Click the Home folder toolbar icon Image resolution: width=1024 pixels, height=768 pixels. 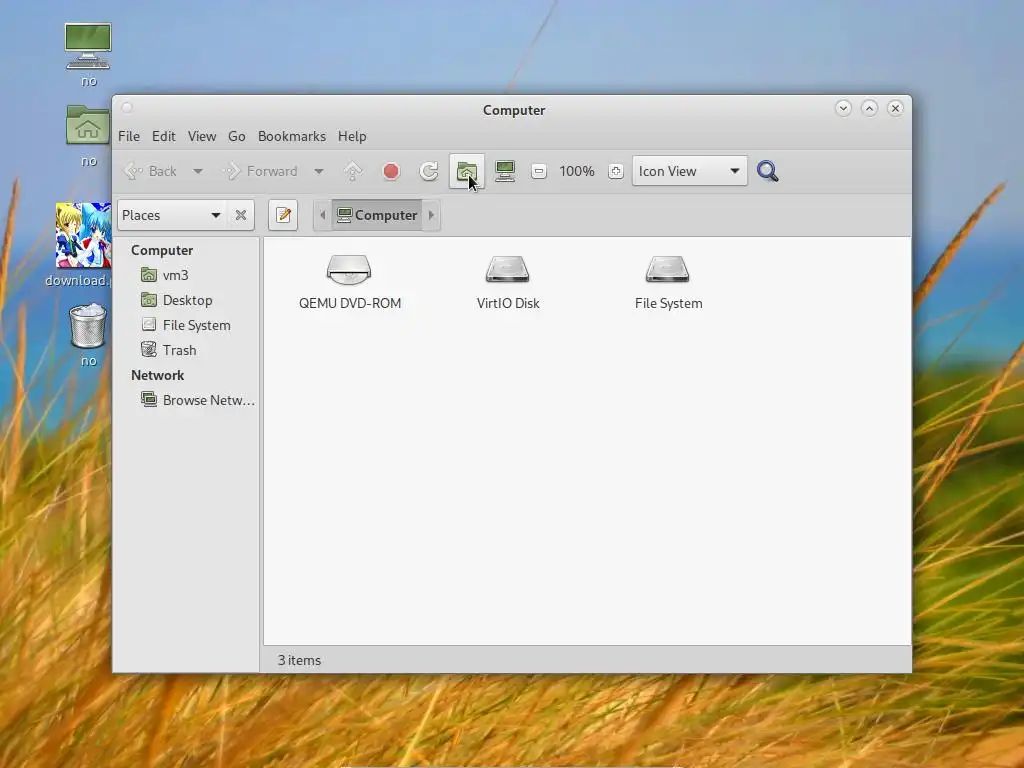tap(466, 171)
